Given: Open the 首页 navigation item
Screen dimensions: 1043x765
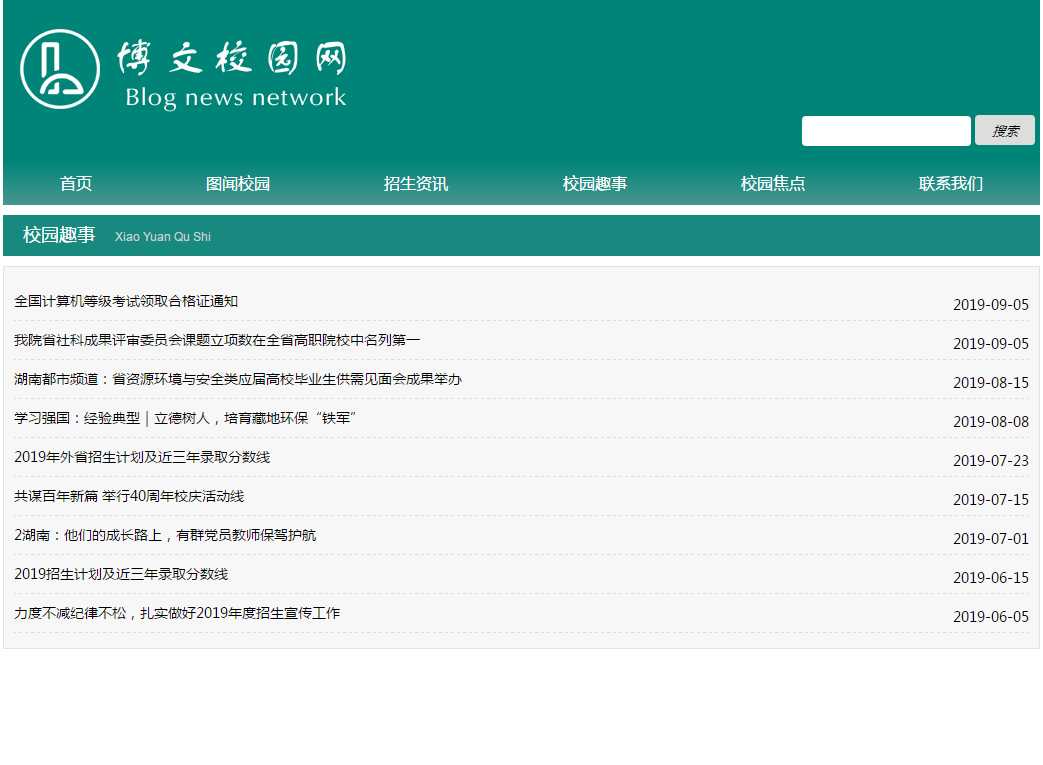Looking at the screenshot, I should [x=76, y=184].
